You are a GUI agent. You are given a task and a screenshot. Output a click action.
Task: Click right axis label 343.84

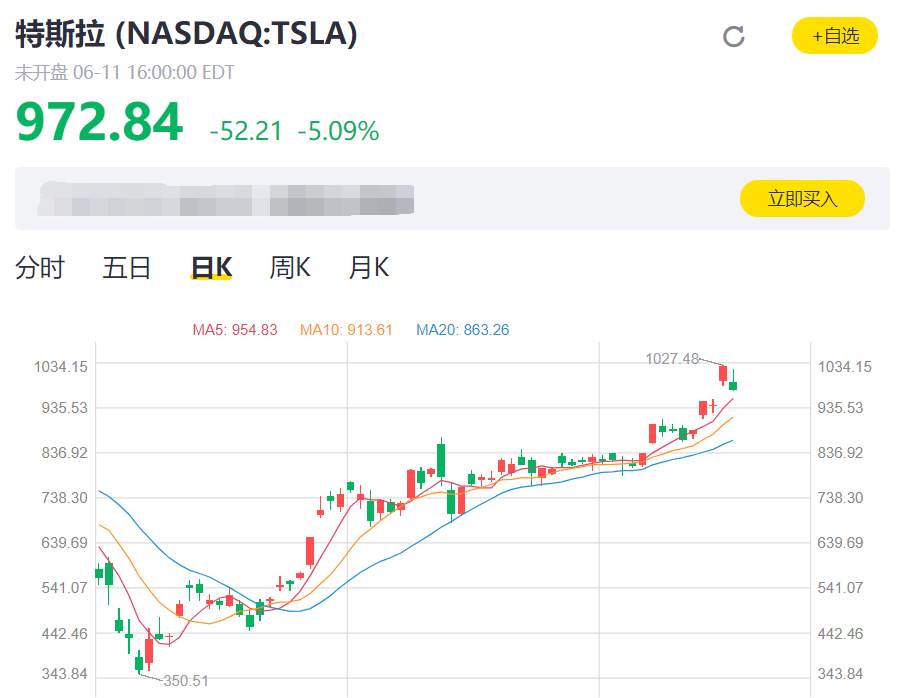pyautogui.click(x=840, y=673)
